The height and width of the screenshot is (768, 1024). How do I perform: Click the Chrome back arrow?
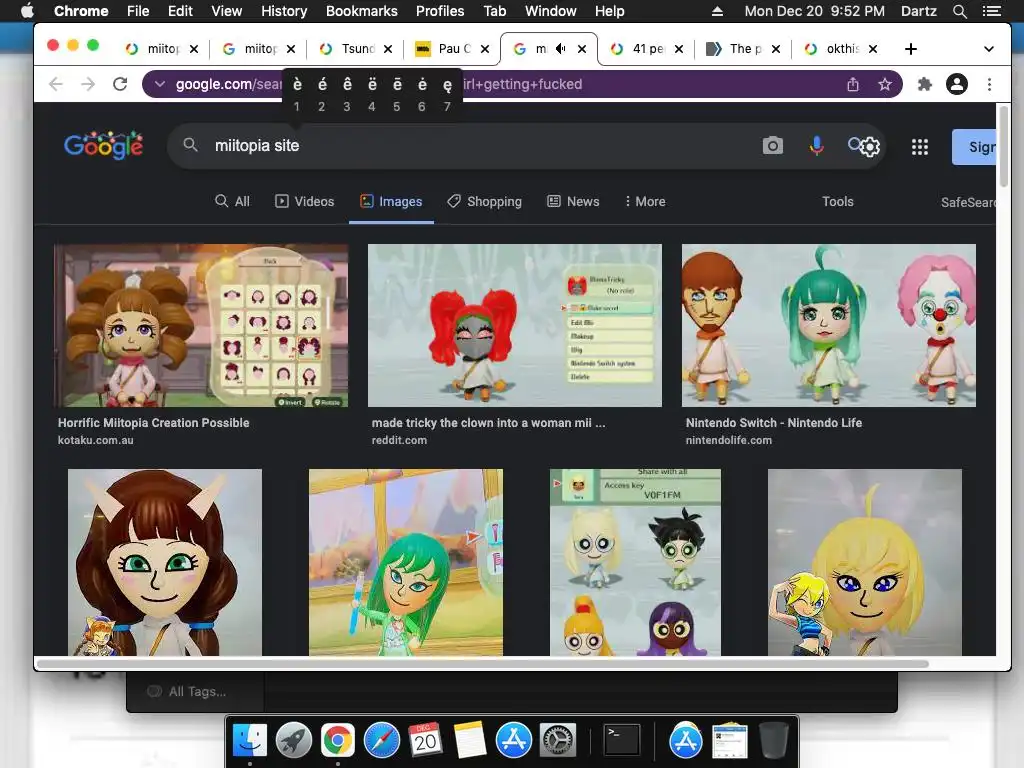(56, 84)
